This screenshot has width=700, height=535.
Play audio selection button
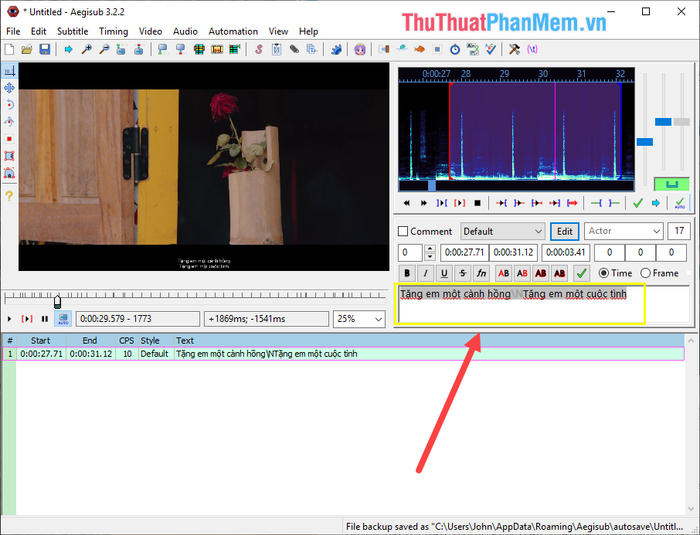click(459, 203)
